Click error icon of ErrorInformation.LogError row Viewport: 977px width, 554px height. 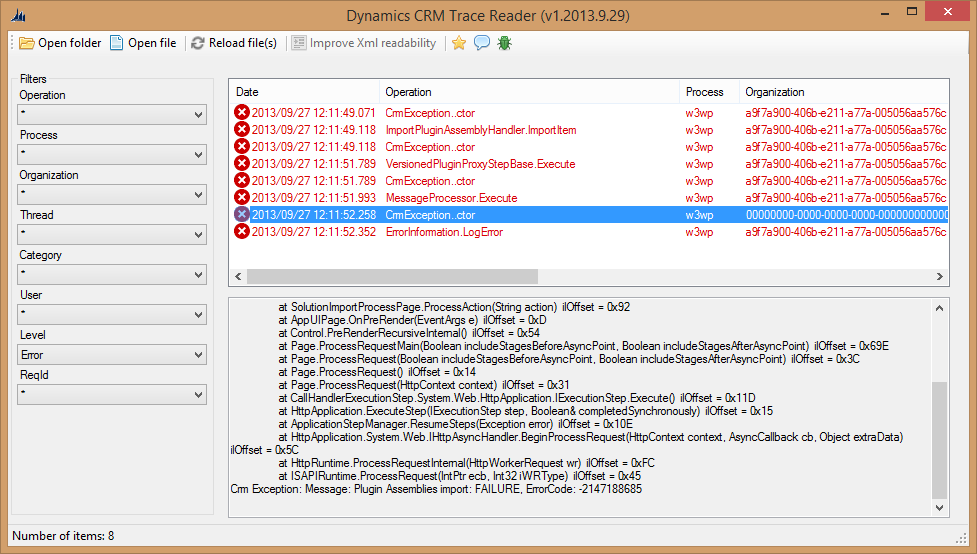242,231
